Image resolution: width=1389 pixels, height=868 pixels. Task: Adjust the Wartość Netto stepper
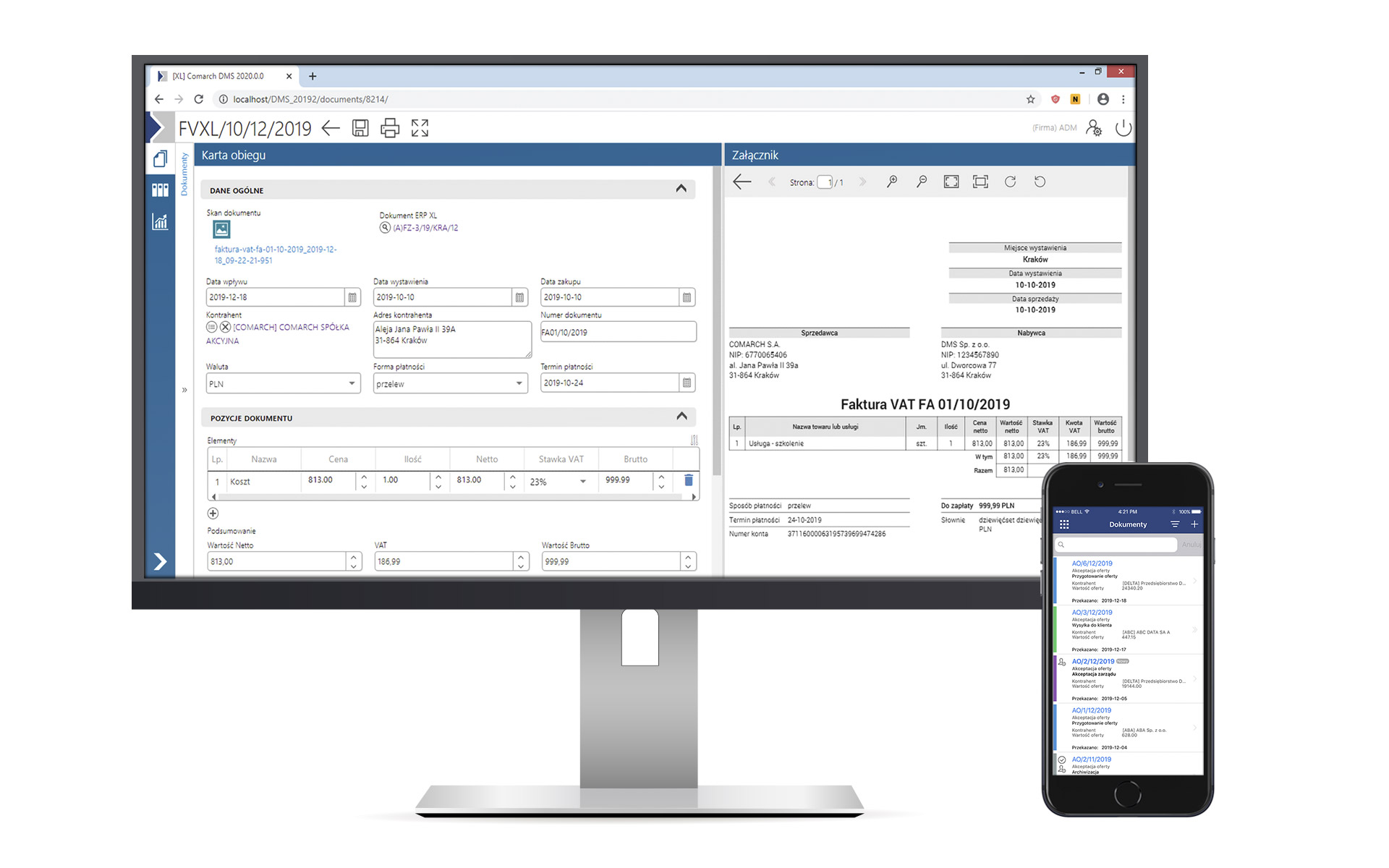tap(353, 561)
